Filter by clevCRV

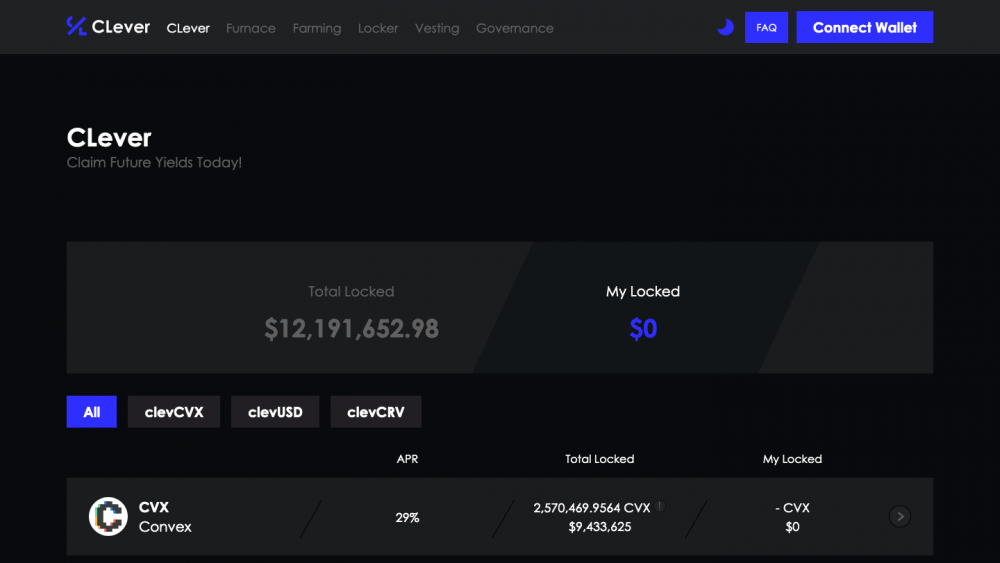pos(376,412)
